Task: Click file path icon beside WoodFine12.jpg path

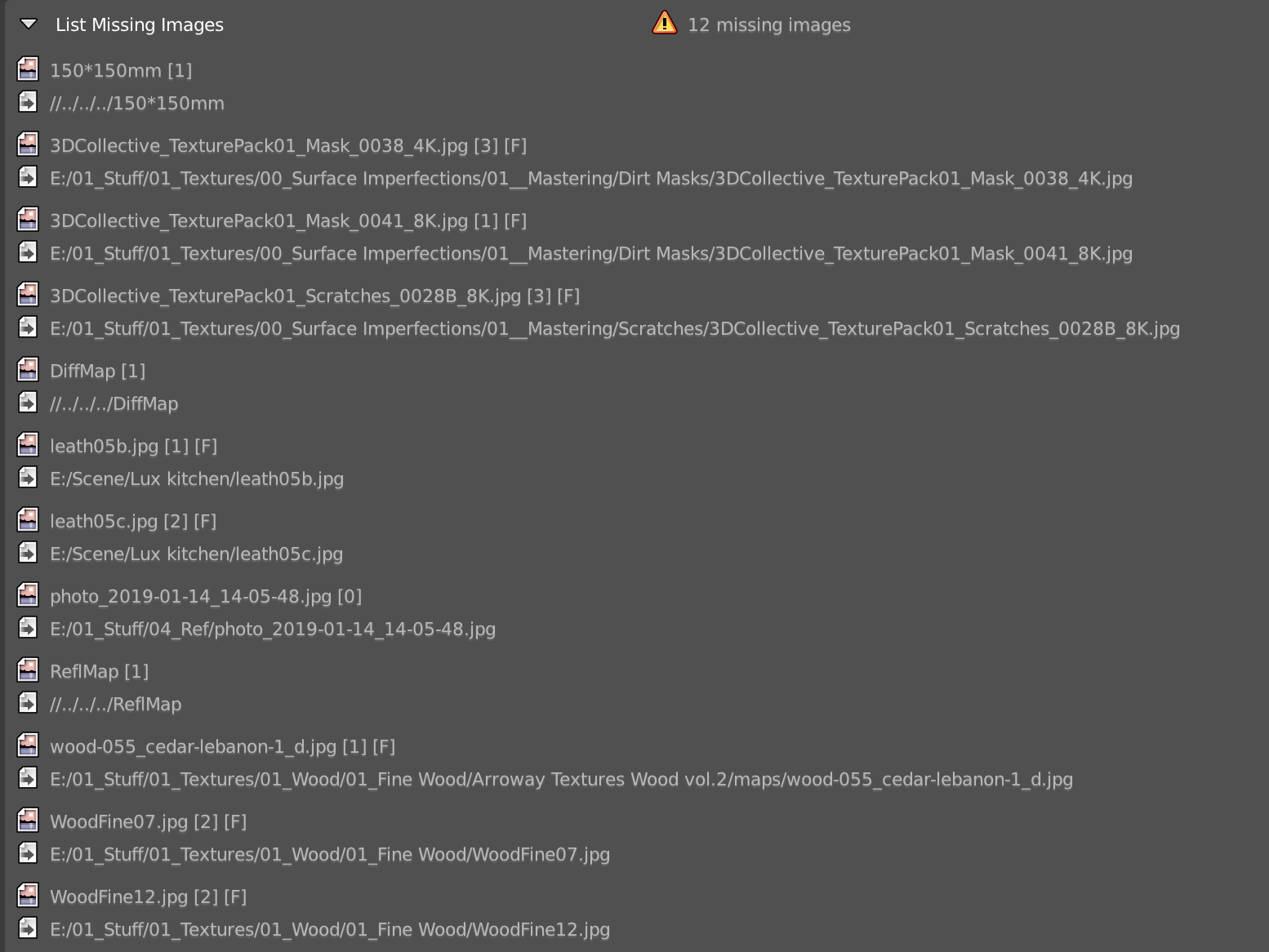Action: (28, 928)
